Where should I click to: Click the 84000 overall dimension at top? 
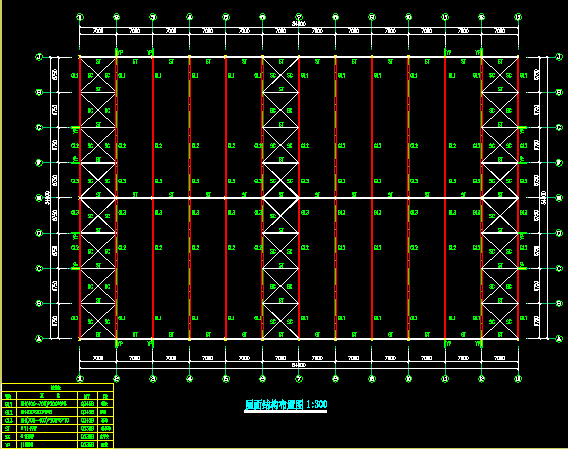299,24
